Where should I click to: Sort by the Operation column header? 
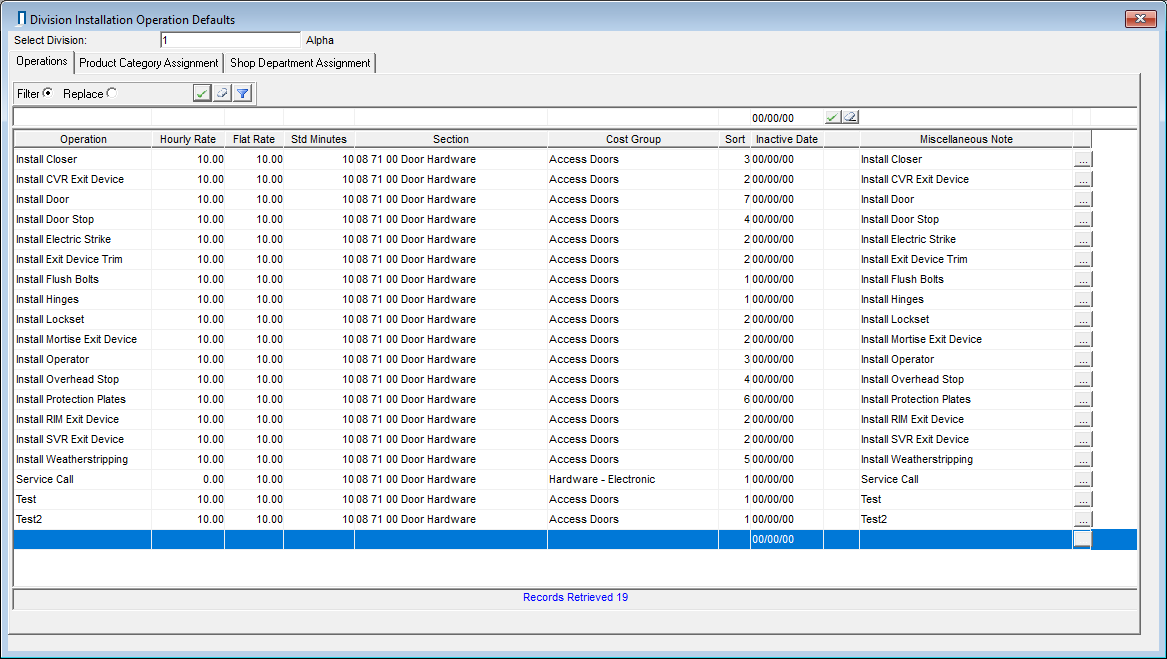pos(83,139)
